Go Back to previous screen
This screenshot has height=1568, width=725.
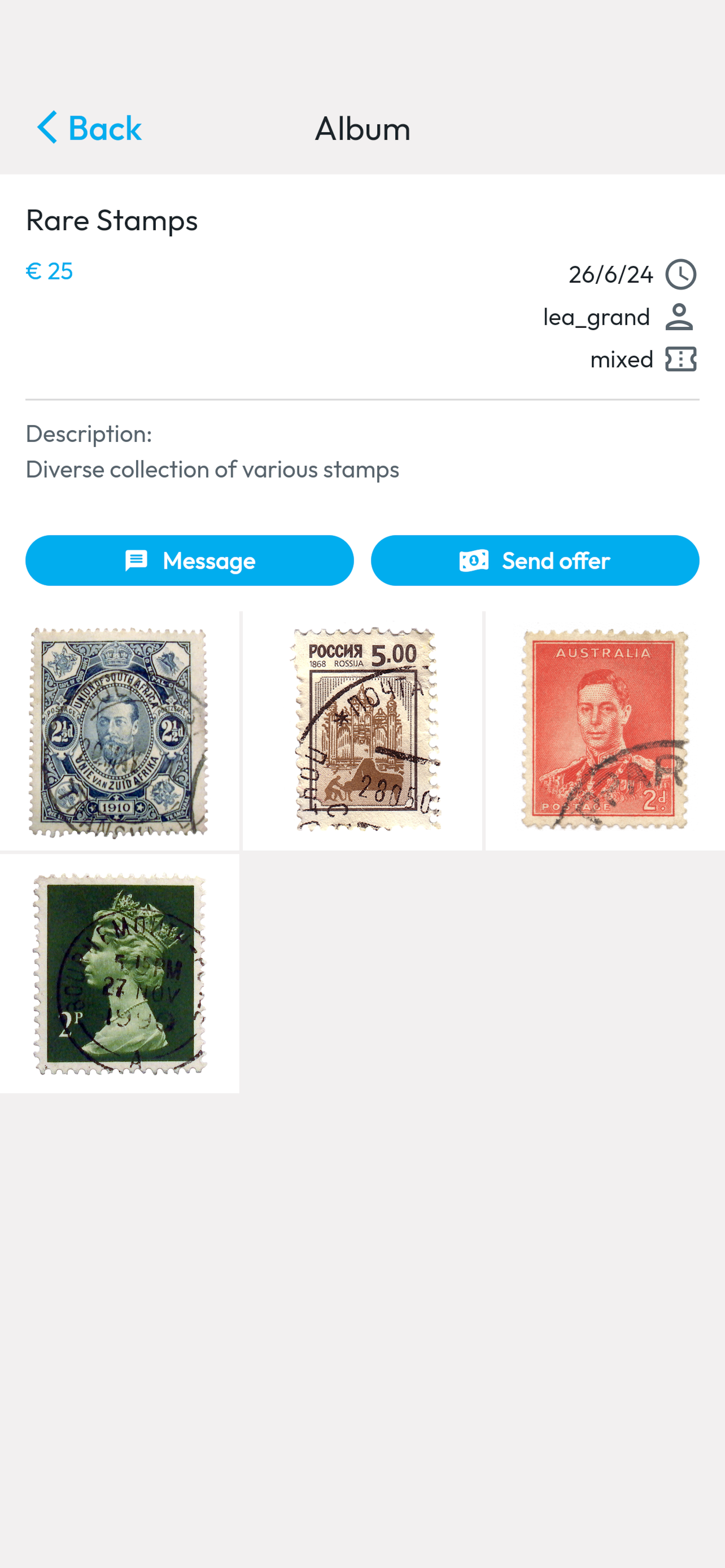click(89, 128)
